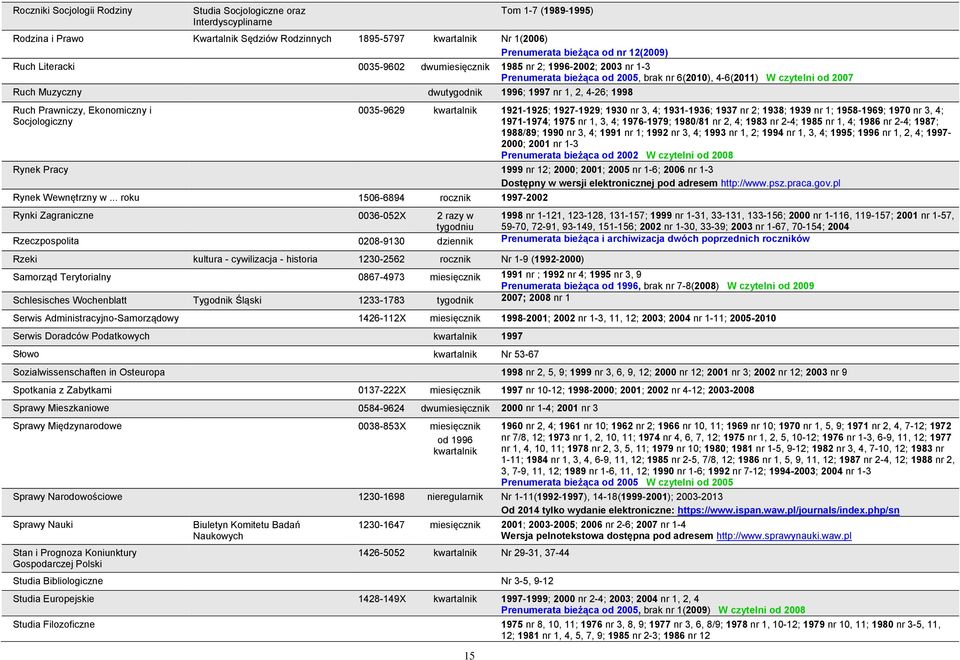Select the title 'Rzeki'
Screen dimensions: 960x660
click(x=25, y=259)
